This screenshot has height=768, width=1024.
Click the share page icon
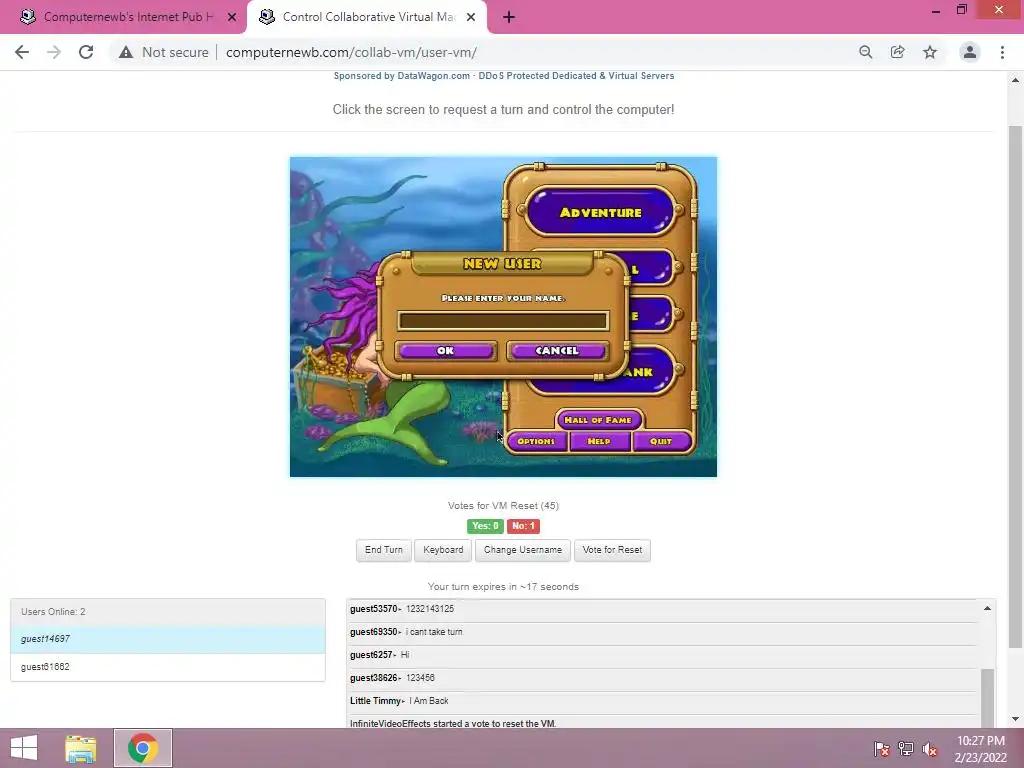[898, 52]
